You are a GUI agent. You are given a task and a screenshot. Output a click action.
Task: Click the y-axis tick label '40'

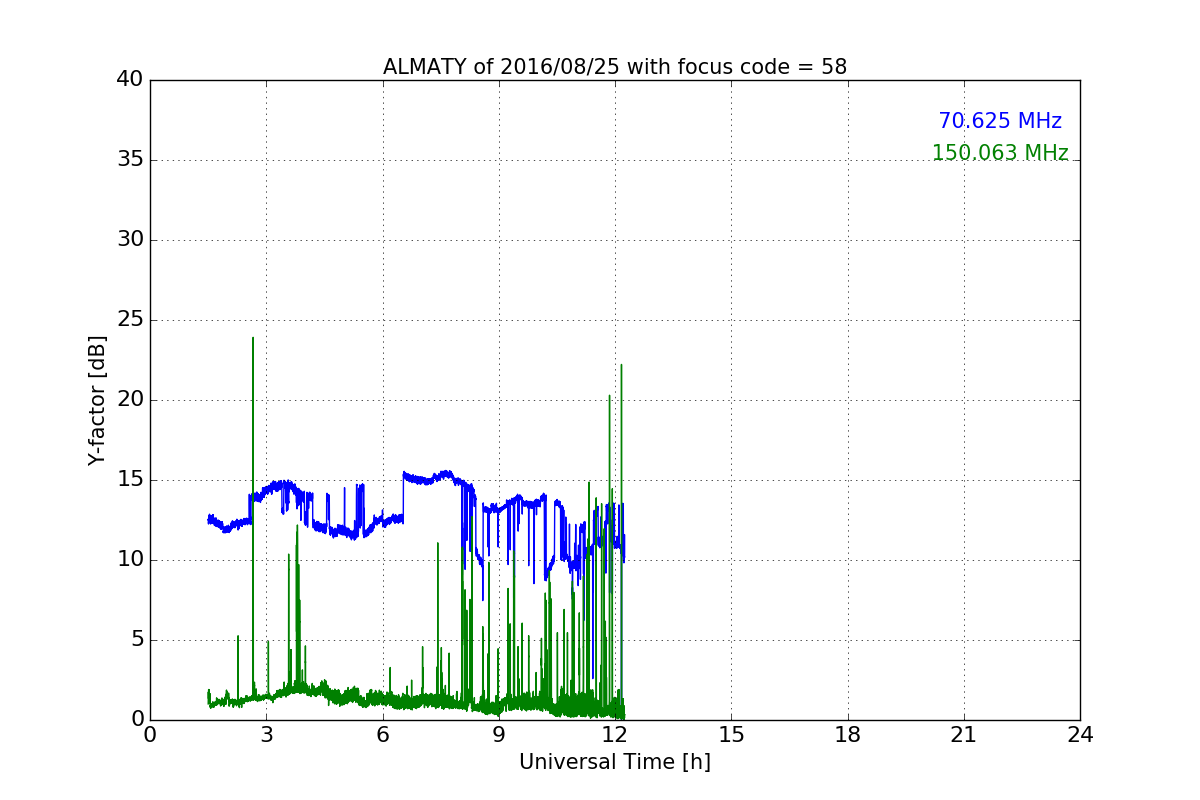coord(130,80)
